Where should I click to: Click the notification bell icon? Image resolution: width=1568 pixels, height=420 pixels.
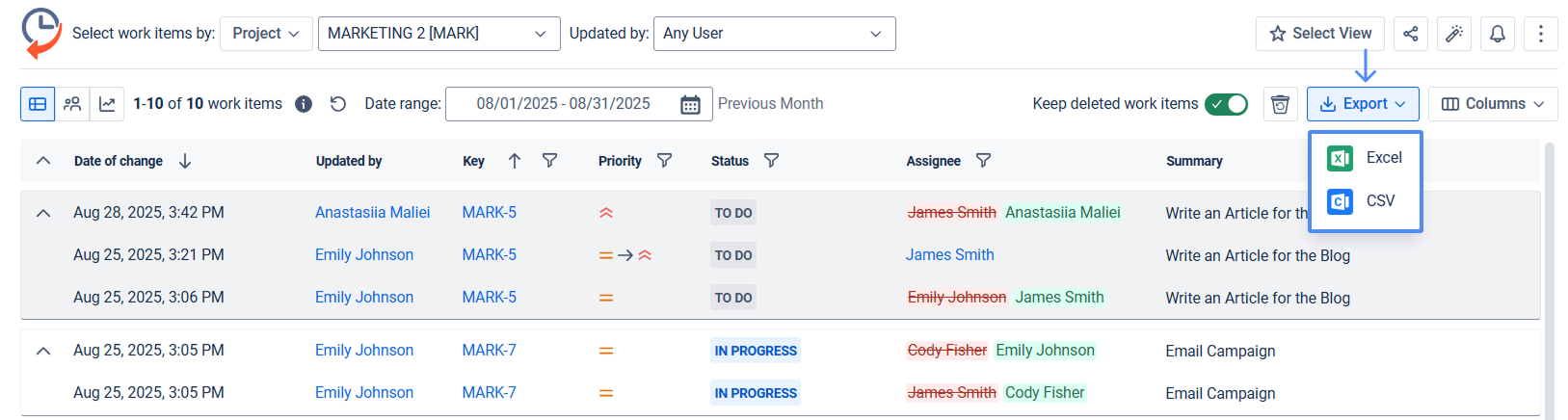coord(1497,34)
